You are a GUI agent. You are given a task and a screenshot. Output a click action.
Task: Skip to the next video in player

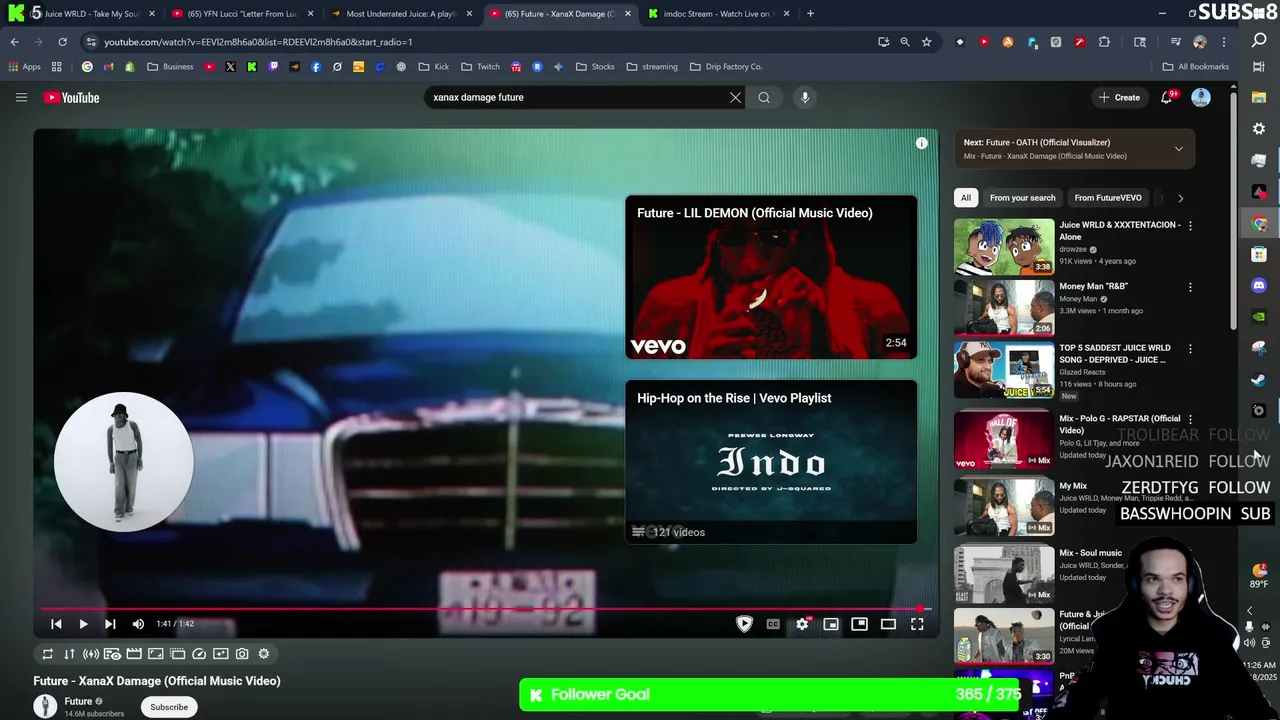coord(110,624)
